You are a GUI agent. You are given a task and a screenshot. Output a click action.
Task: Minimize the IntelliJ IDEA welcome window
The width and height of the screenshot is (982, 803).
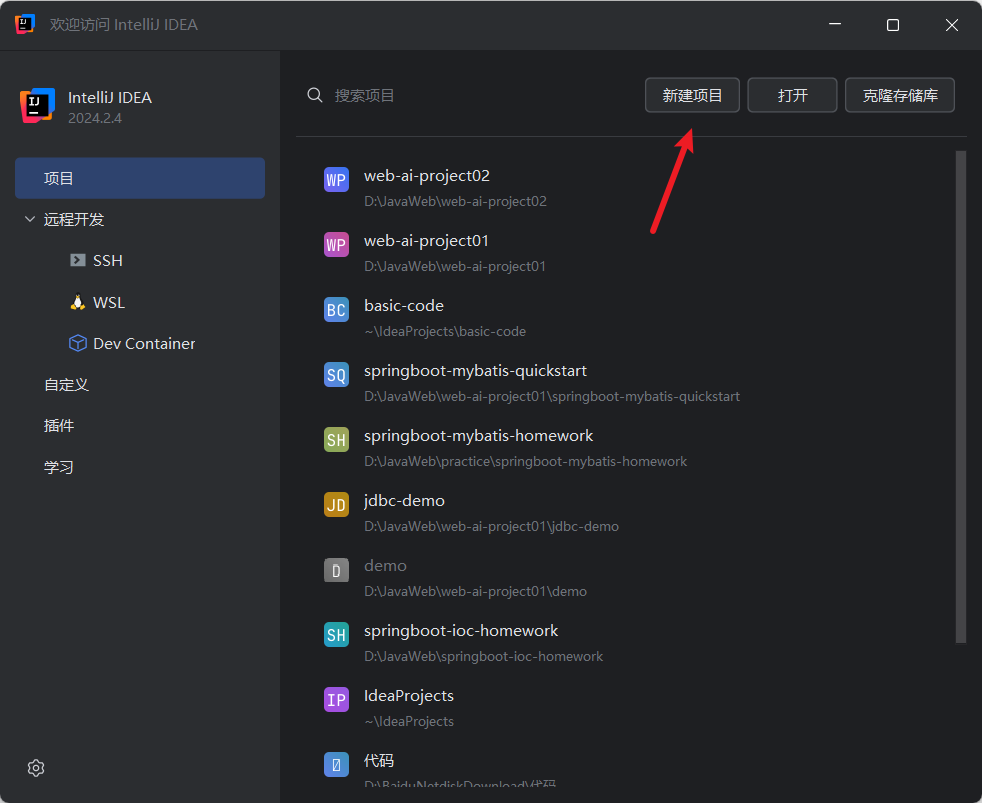point(835,24)
